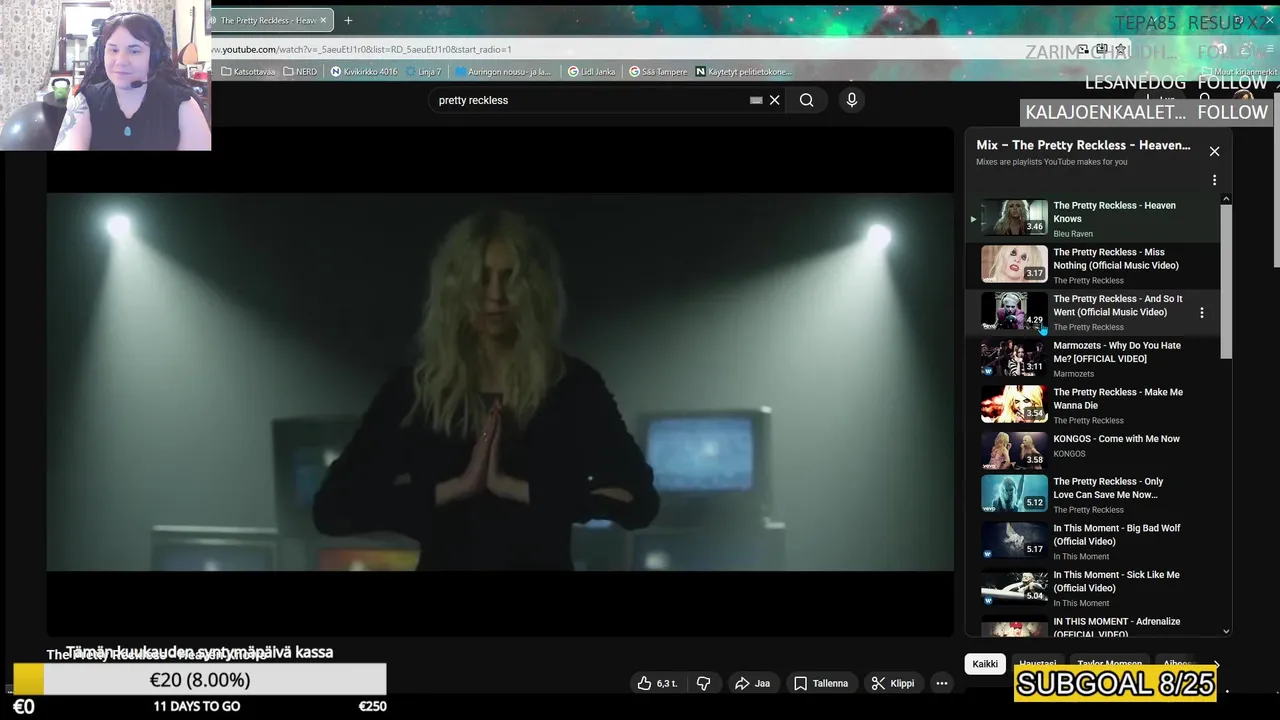Open the on-screen keyboard icon in search box
Viewport: 1280px width, 720px height.
(756, 100)
